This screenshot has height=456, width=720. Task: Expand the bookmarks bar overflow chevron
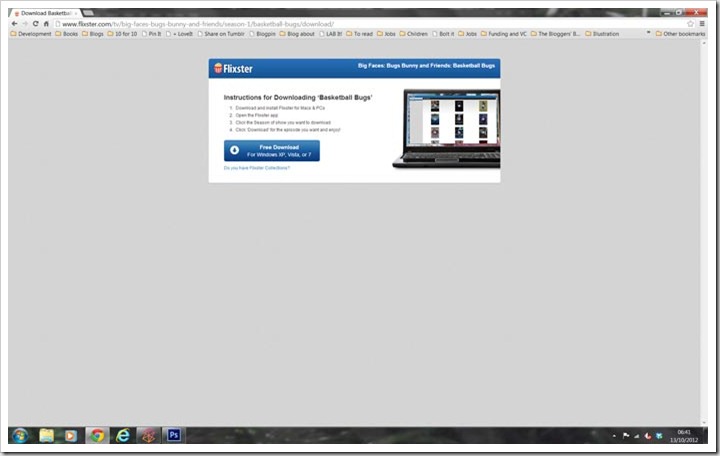[648, 33]
